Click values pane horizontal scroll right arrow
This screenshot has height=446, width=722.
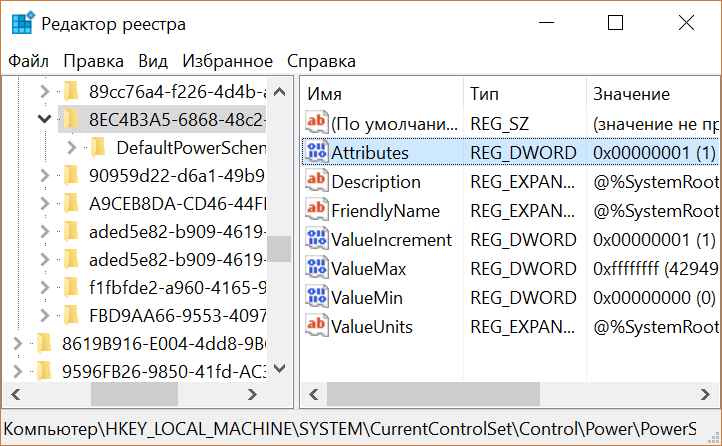coord(705,394)
